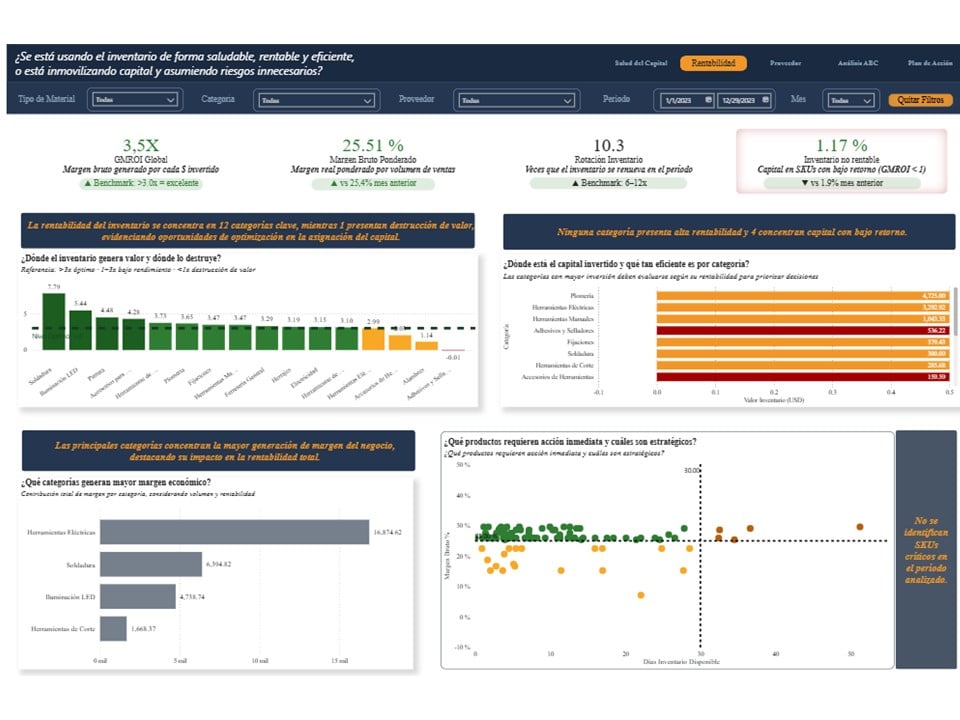Select the Iluminación LED margin bar 4,738.74

138,596
